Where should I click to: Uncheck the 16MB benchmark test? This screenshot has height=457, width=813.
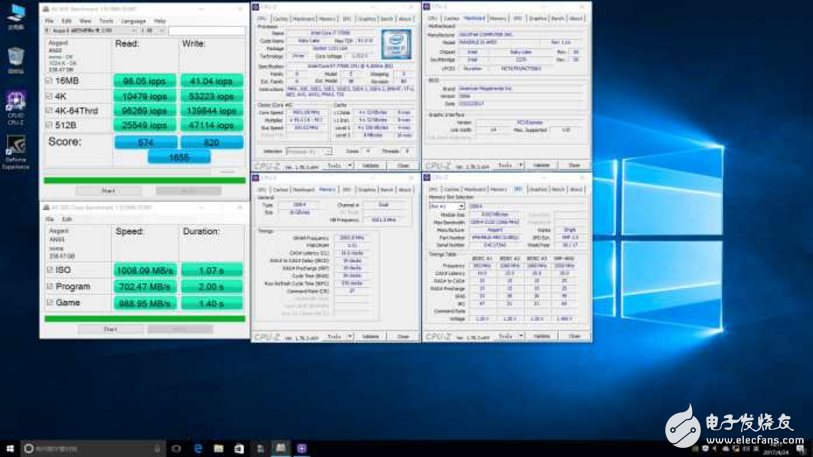[x=50, y=81]
